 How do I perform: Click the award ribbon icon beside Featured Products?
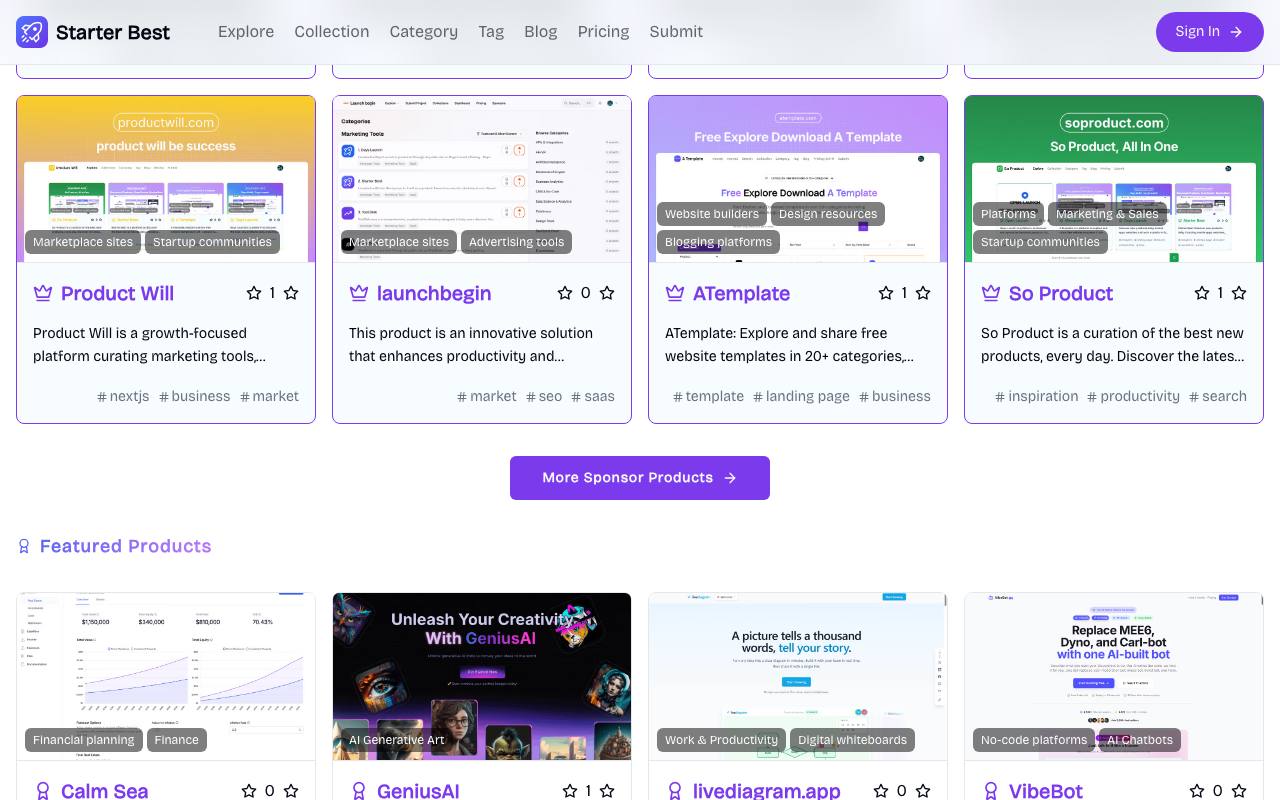click(24, 546)
